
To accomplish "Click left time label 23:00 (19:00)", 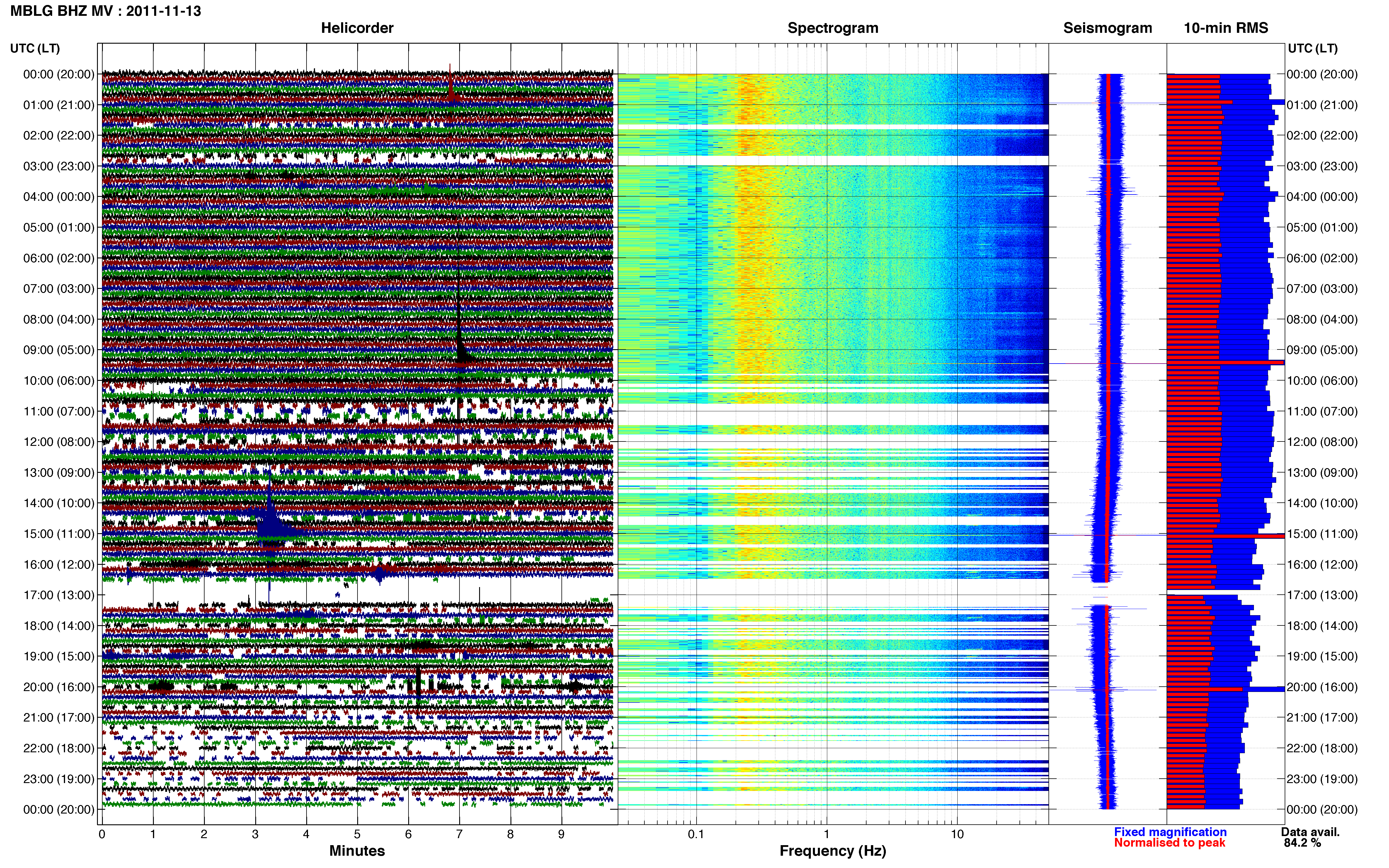I will [x=59, y=779].
